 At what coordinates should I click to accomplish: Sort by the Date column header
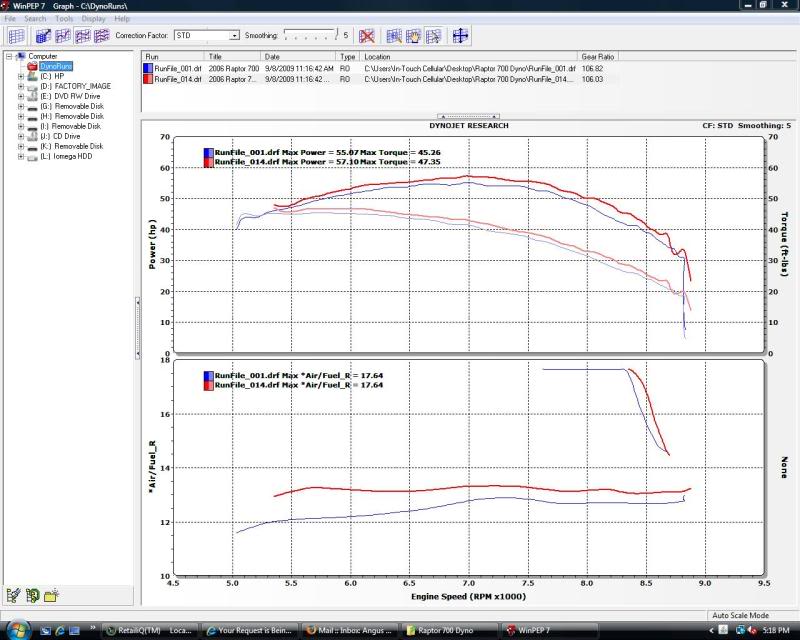[x=298, y=57]
